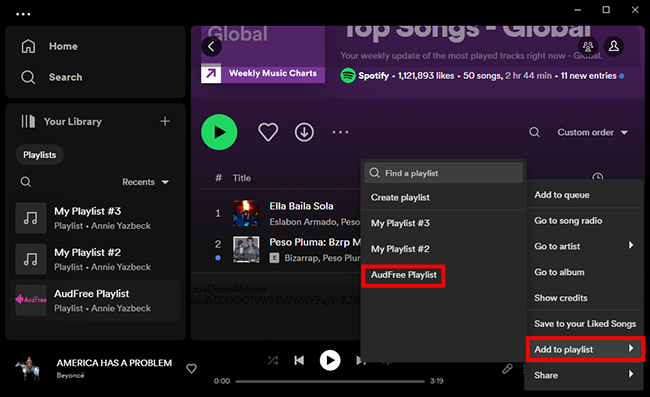Screen dimensions: 650x397
Task: Go back with the arrow button
Action: point(211,46)
